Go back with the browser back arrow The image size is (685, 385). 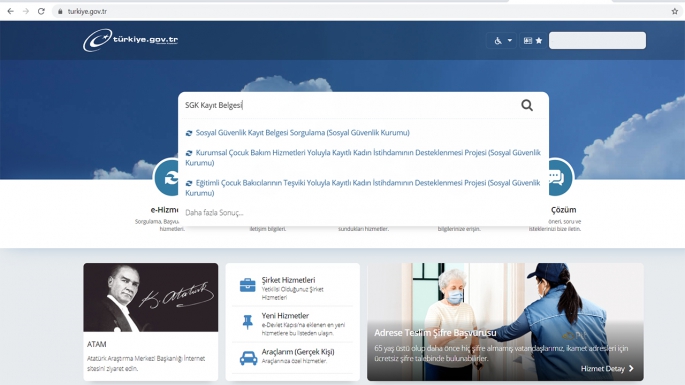pos(10,11)
